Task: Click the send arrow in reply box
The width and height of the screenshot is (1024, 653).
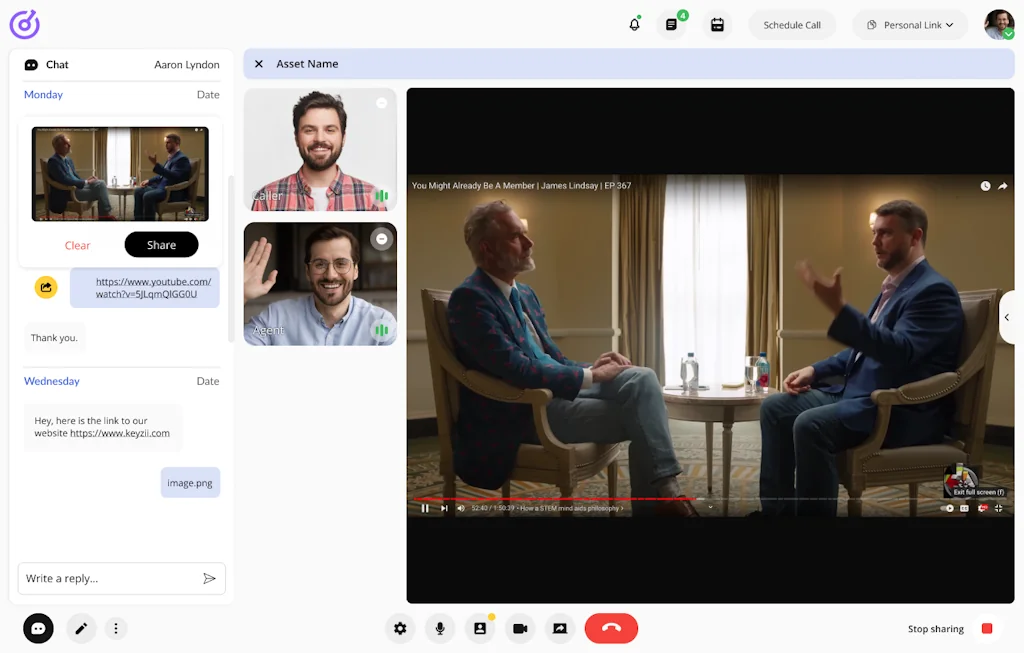Action: point(209,578)
